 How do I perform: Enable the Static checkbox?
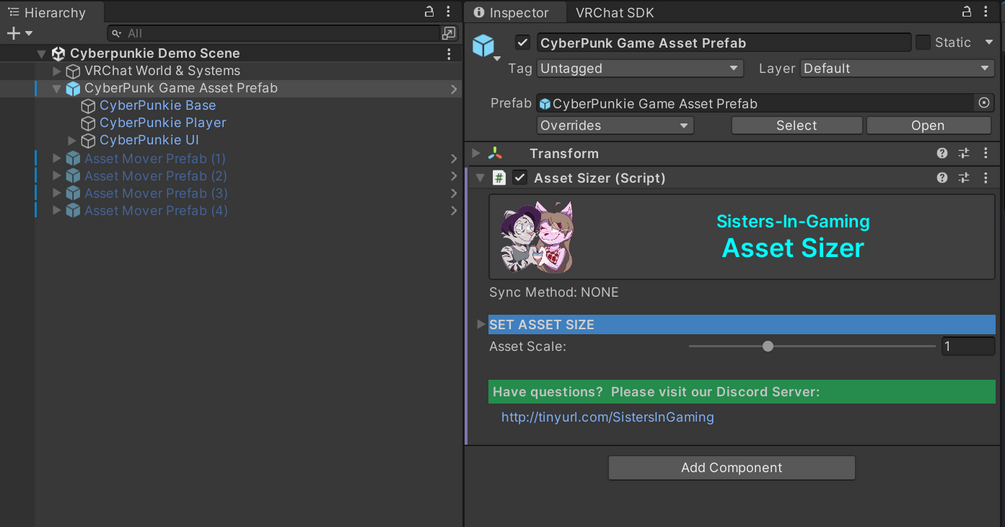[x=923, y=43]
